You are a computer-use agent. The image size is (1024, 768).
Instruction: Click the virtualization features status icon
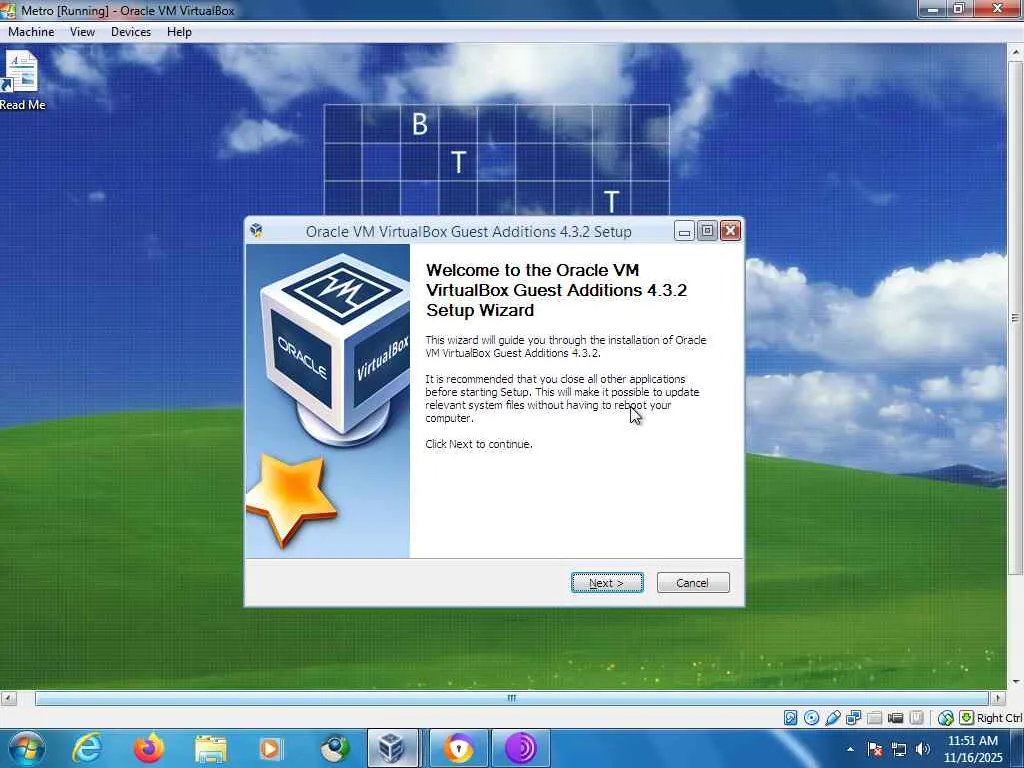coord(916,718)
